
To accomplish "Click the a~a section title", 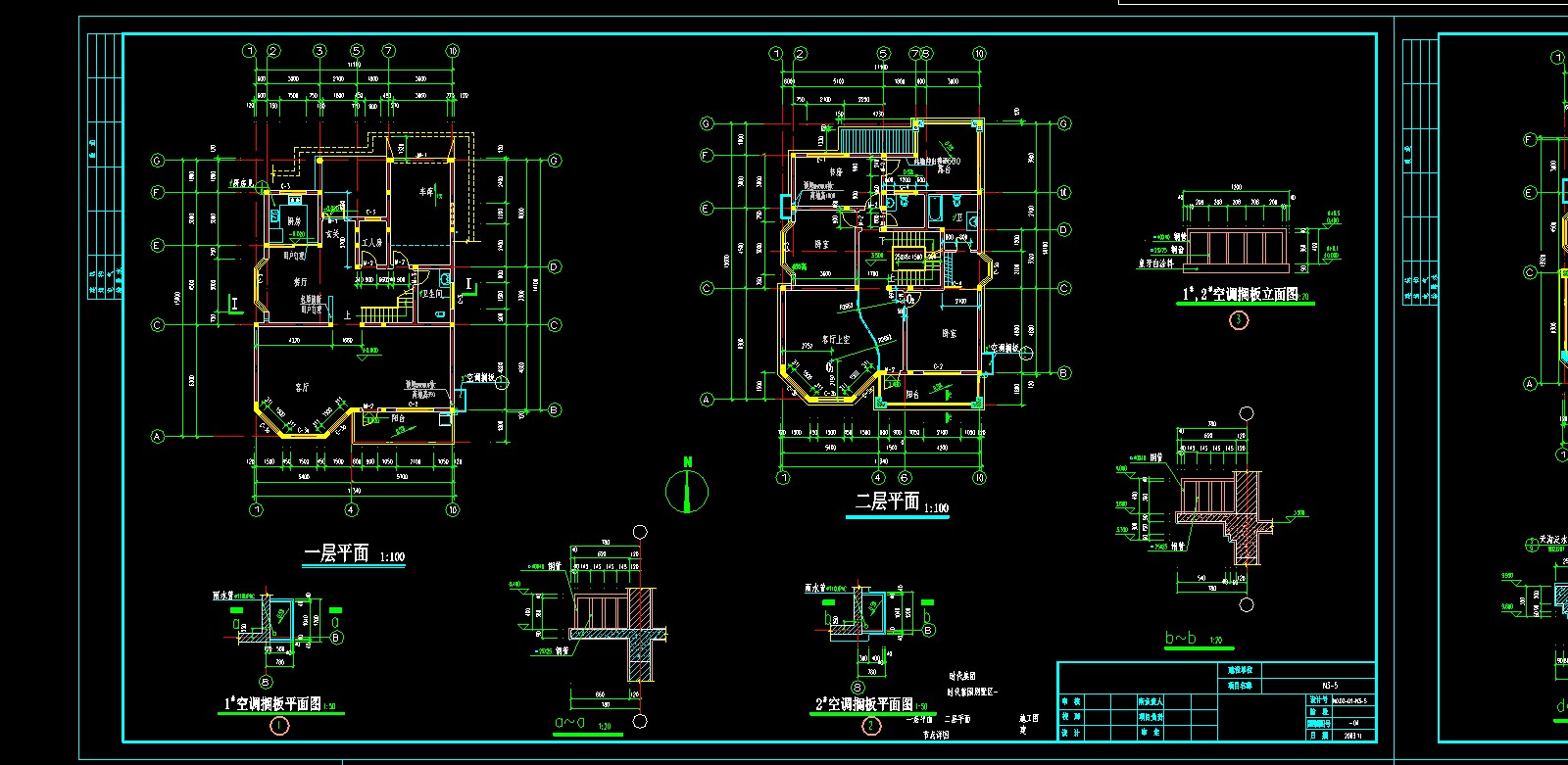I will coord(572,724).
